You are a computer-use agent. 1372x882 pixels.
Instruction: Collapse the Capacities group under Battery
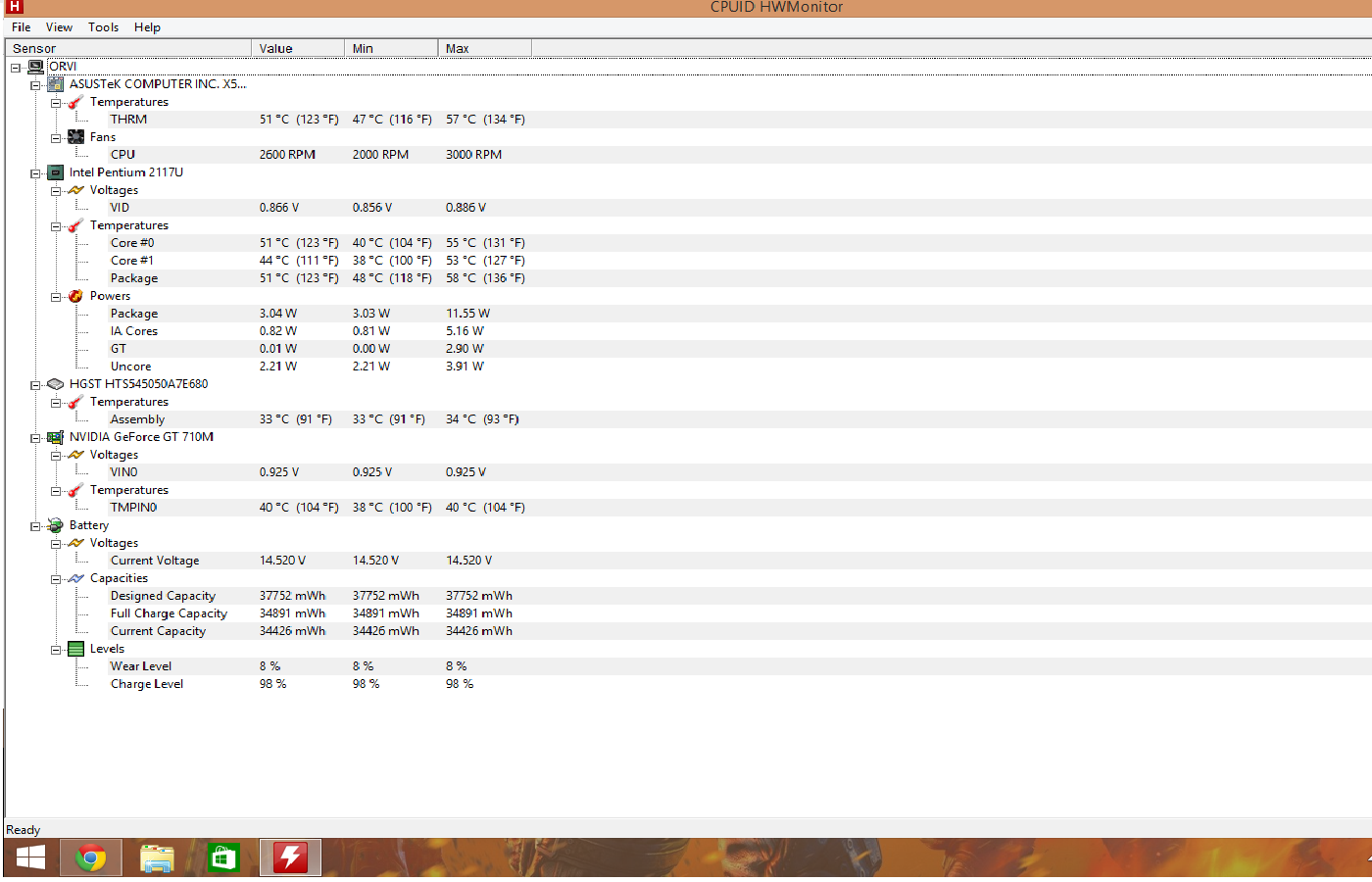56,579
